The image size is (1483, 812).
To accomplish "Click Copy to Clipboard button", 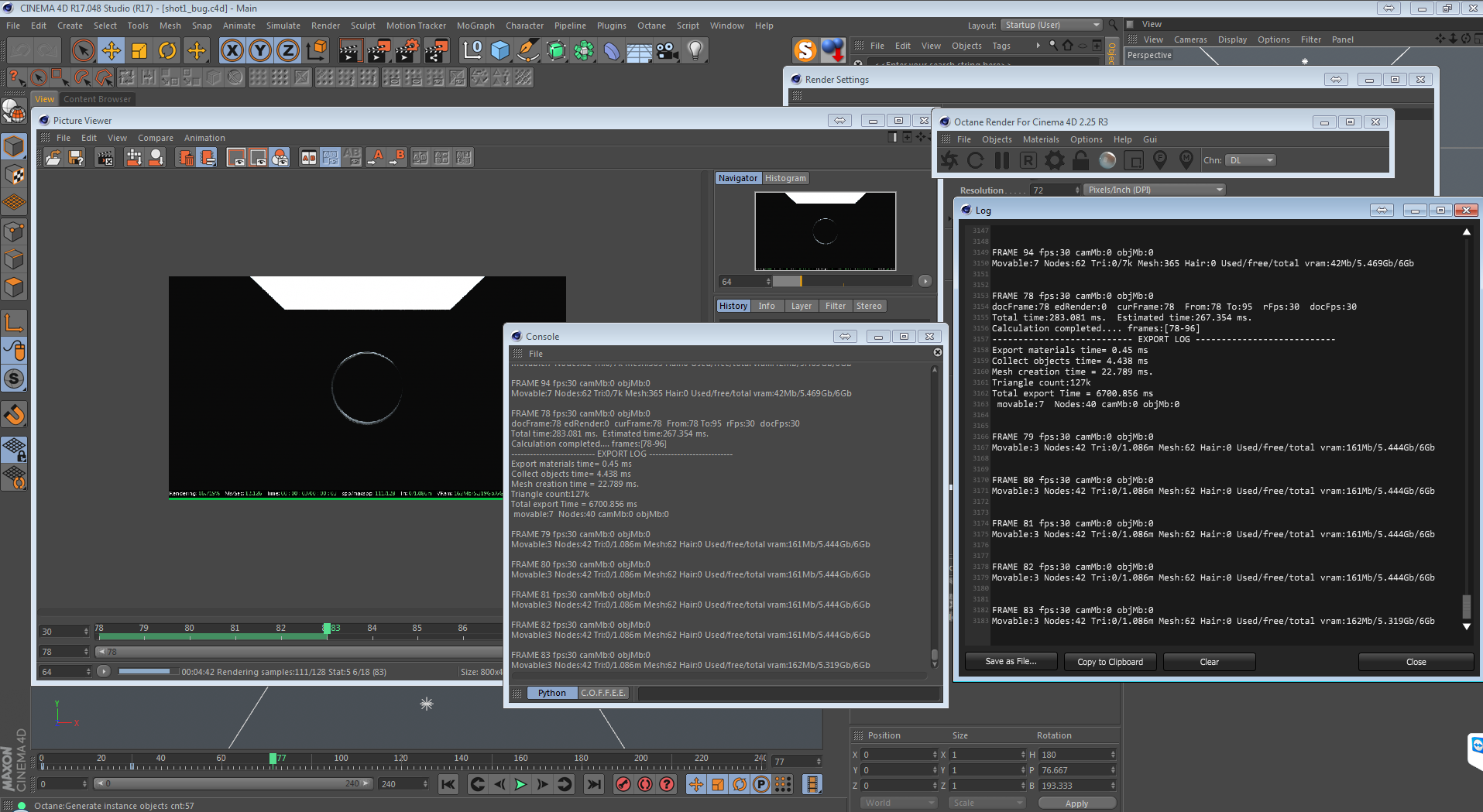I will pos(1110,662).
